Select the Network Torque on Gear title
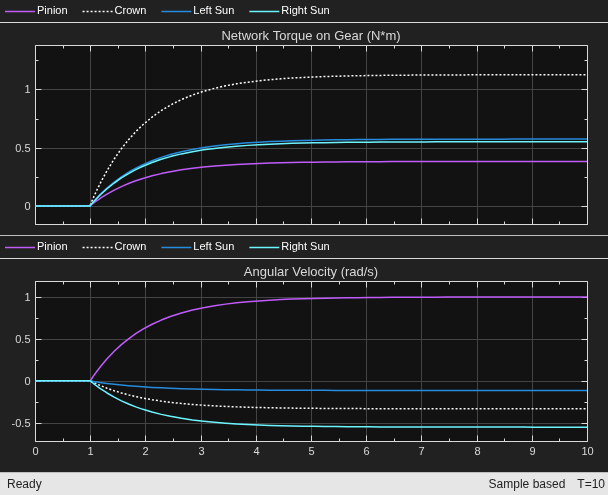This screenshot has height=495, width=608. tap(311, 36)
